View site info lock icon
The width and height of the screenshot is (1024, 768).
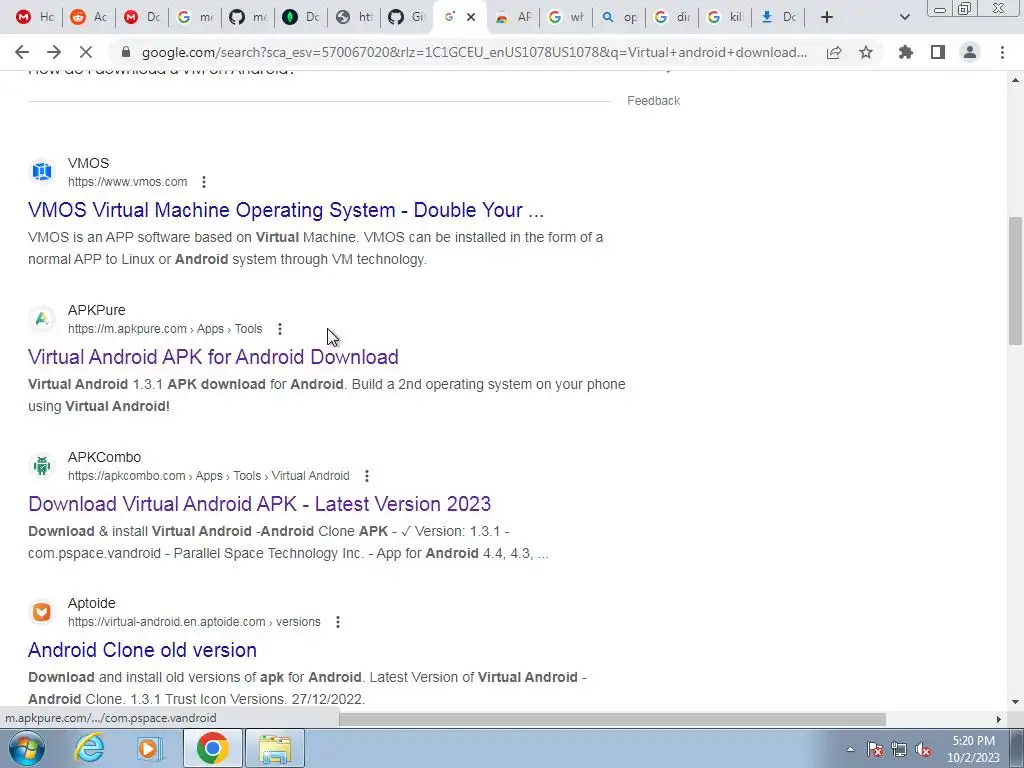[126, 52]
